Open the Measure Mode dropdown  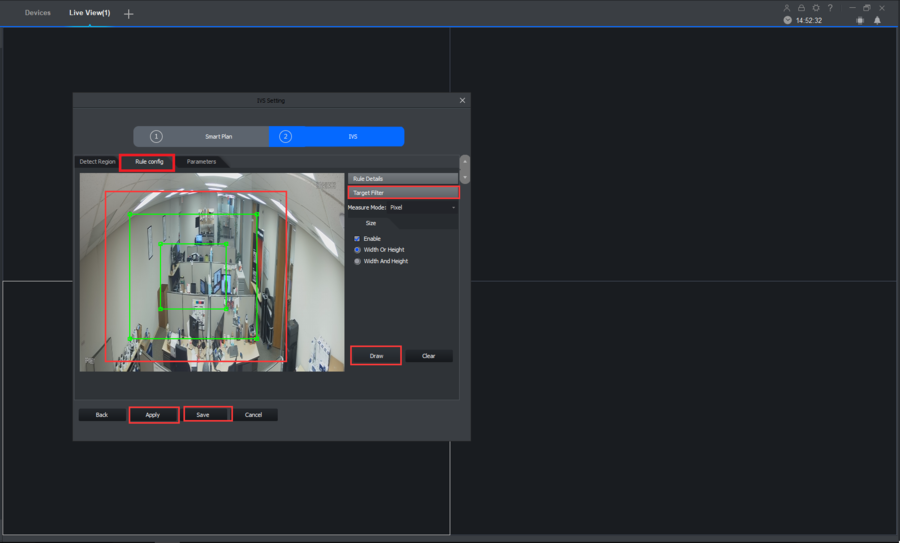point(422,207)
